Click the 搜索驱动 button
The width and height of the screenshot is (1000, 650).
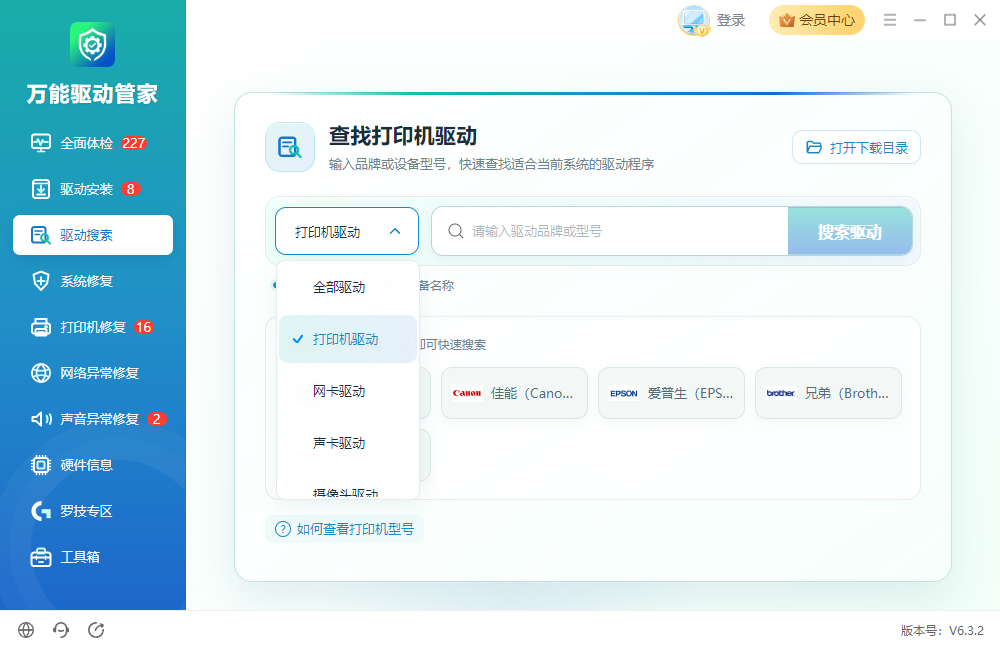click(850, 231)
